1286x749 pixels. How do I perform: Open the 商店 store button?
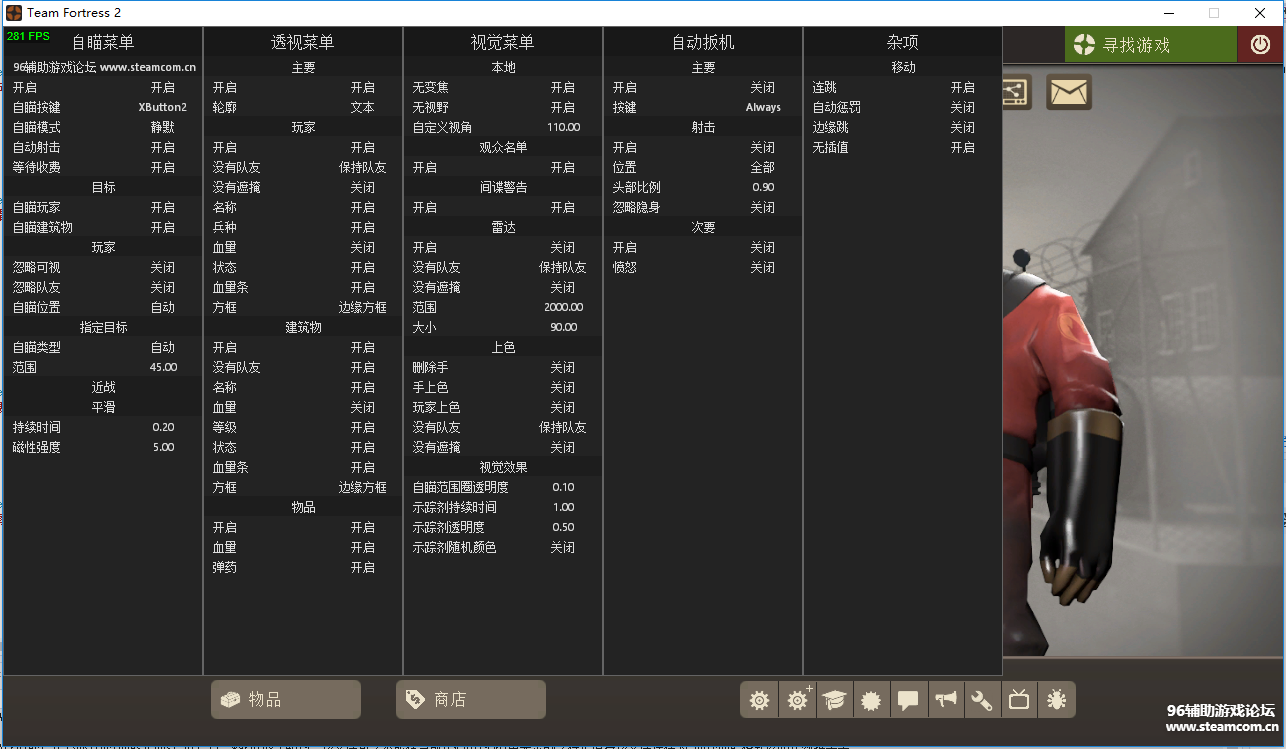pyautogui.click(x=471, y=700)
